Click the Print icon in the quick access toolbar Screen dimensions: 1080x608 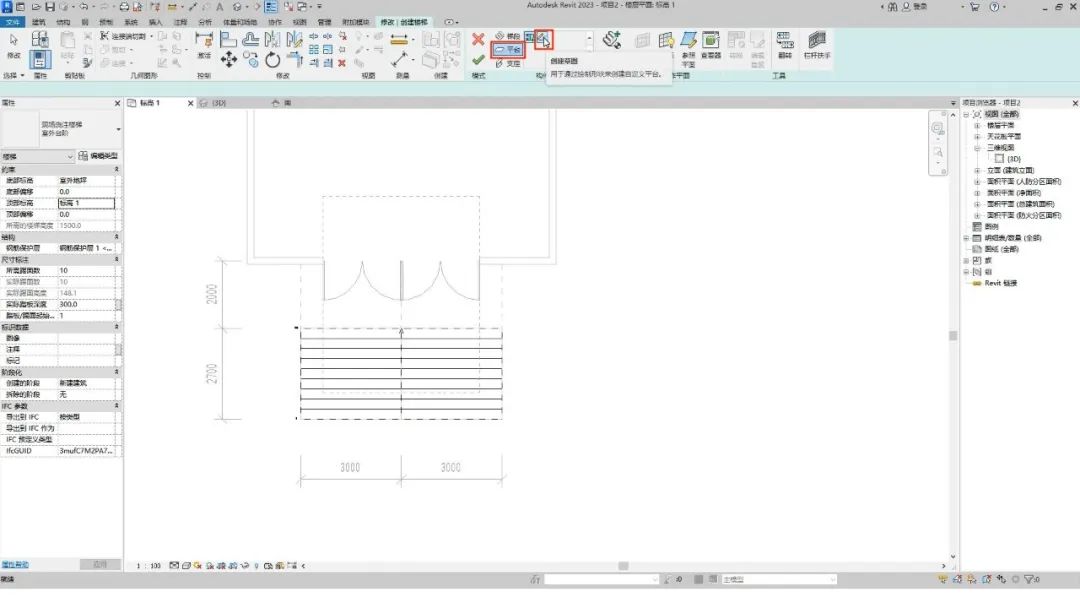click(124, 6)
